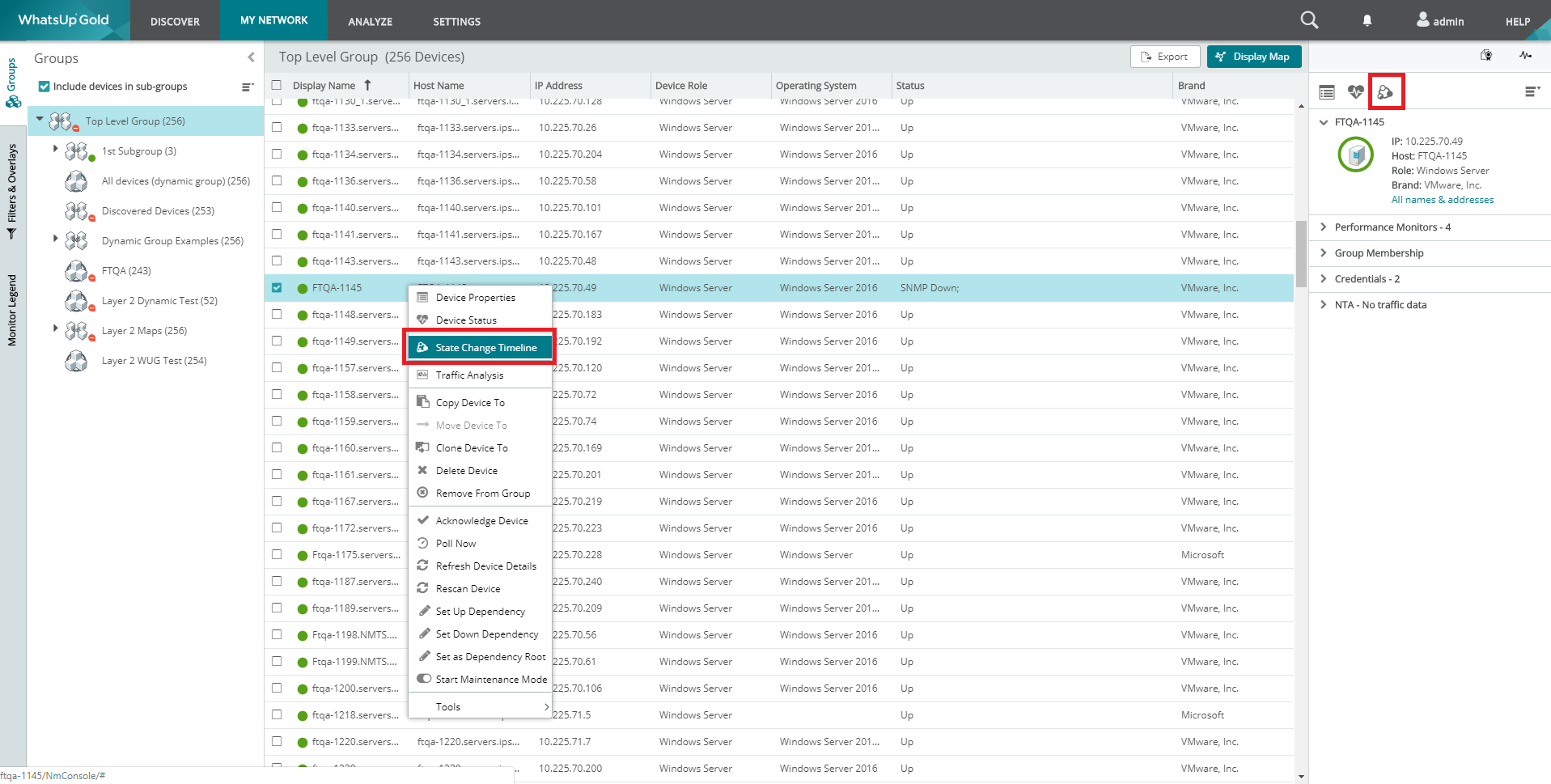
Task: Open Filters & Overlays side tab
Action: pyautogui.click(x=12, y=192)
